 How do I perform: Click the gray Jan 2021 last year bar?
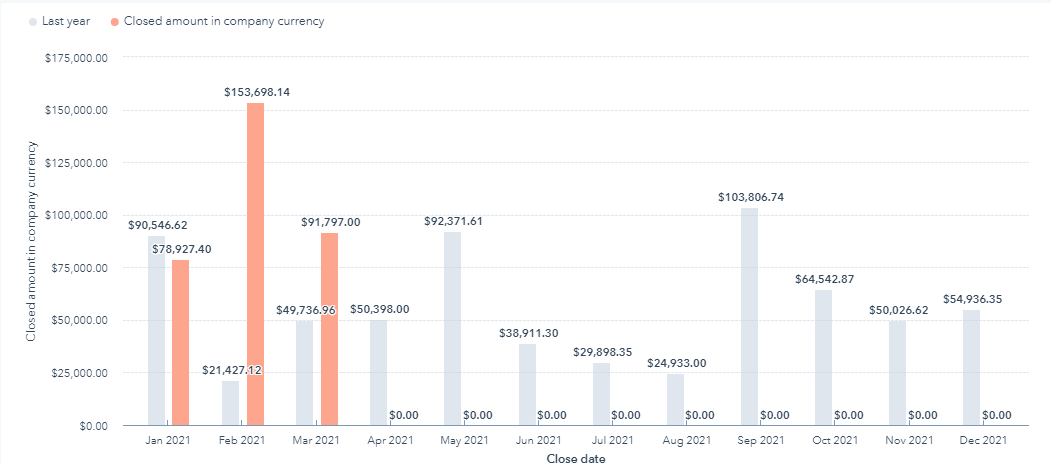point(157,330)
